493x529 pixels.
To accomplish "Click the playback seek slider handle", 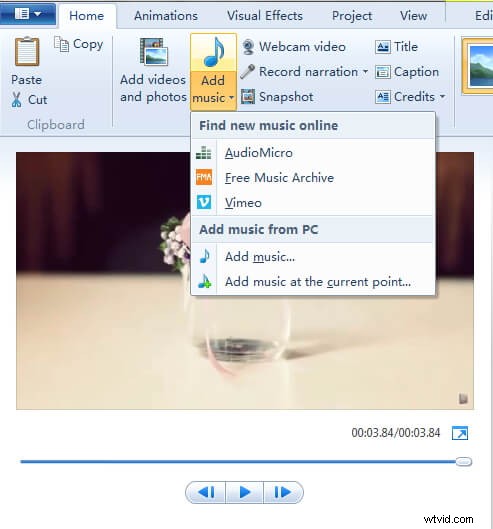I will [x=464, y=462].
